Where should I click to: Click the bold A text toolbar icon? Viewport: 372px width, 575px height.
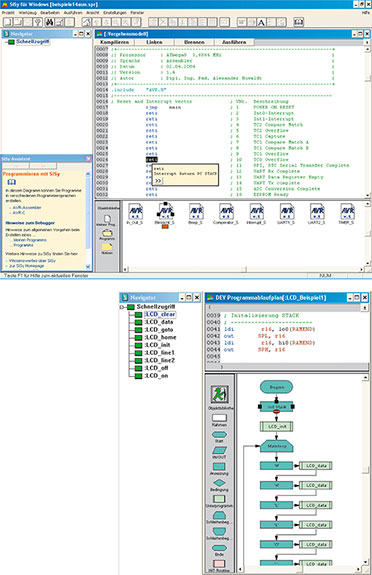[261, 22]
